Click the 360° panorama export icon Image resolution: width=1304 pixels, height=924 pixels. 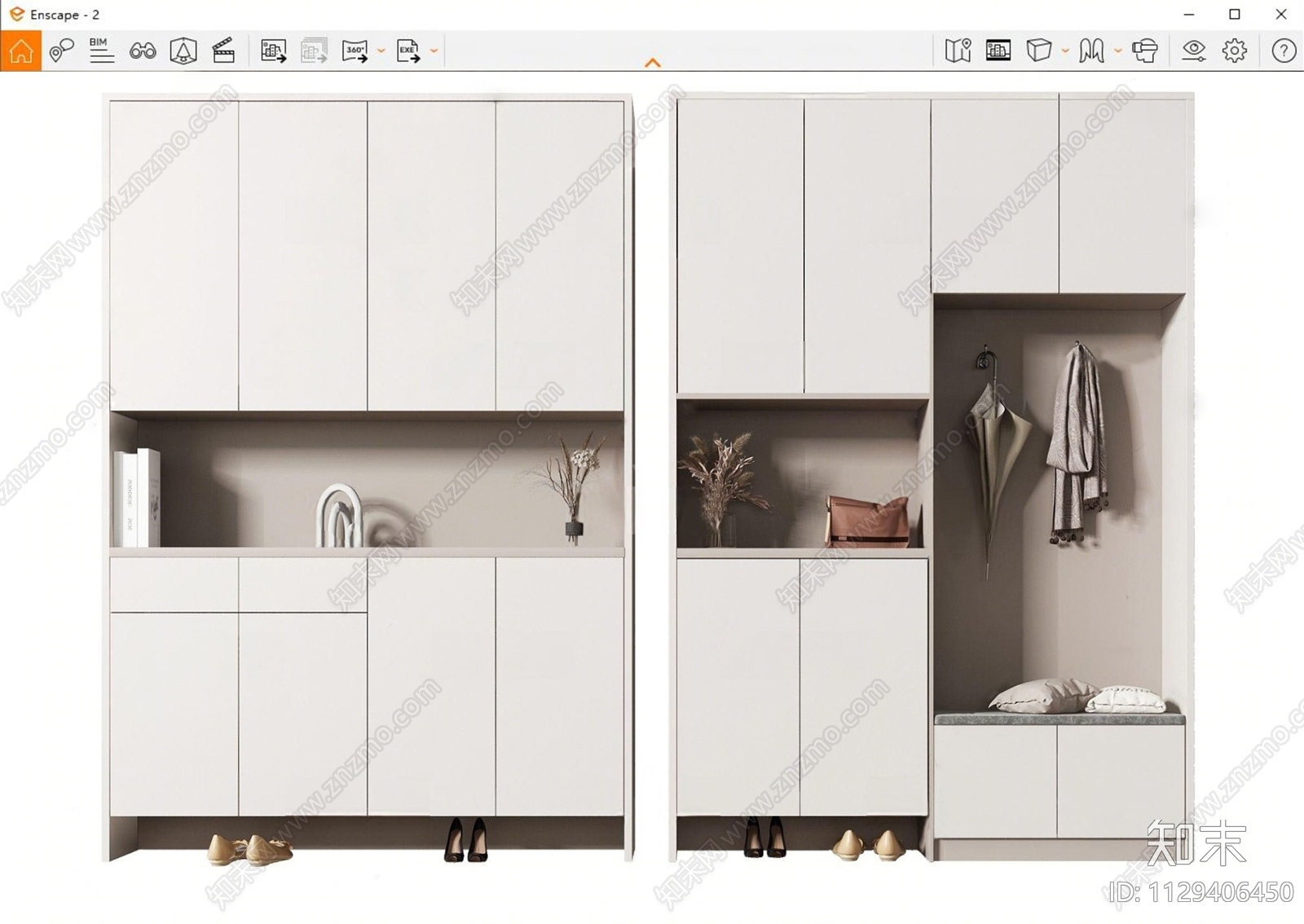(355, 51)
